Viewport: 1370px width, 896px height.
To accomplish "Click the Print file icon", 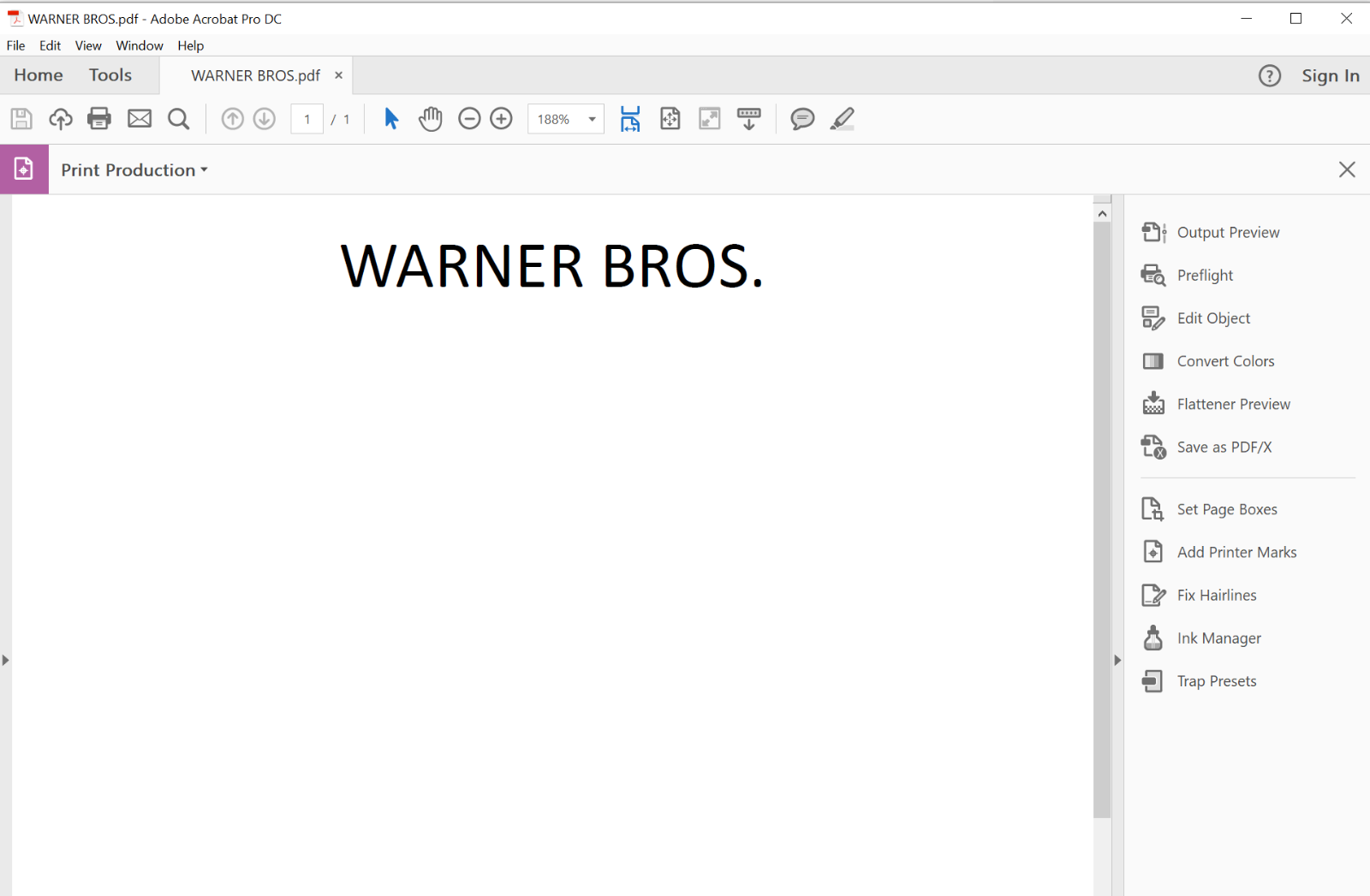I will click(x=99, y=119).
